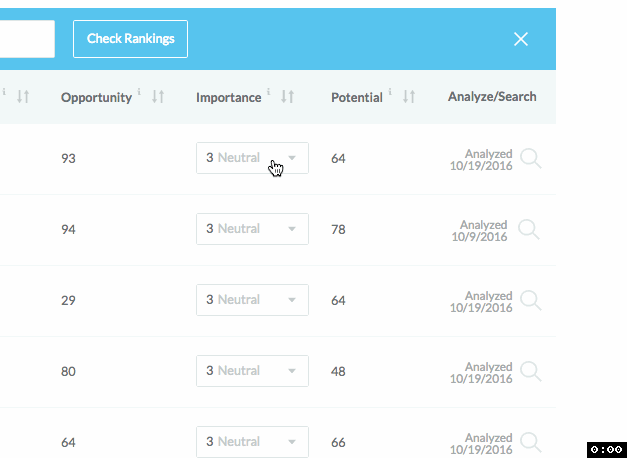Click Potential value 64 in the Opportunity 93 row
This screenshot has width=627, height=458.
click(x=338, y=158)
